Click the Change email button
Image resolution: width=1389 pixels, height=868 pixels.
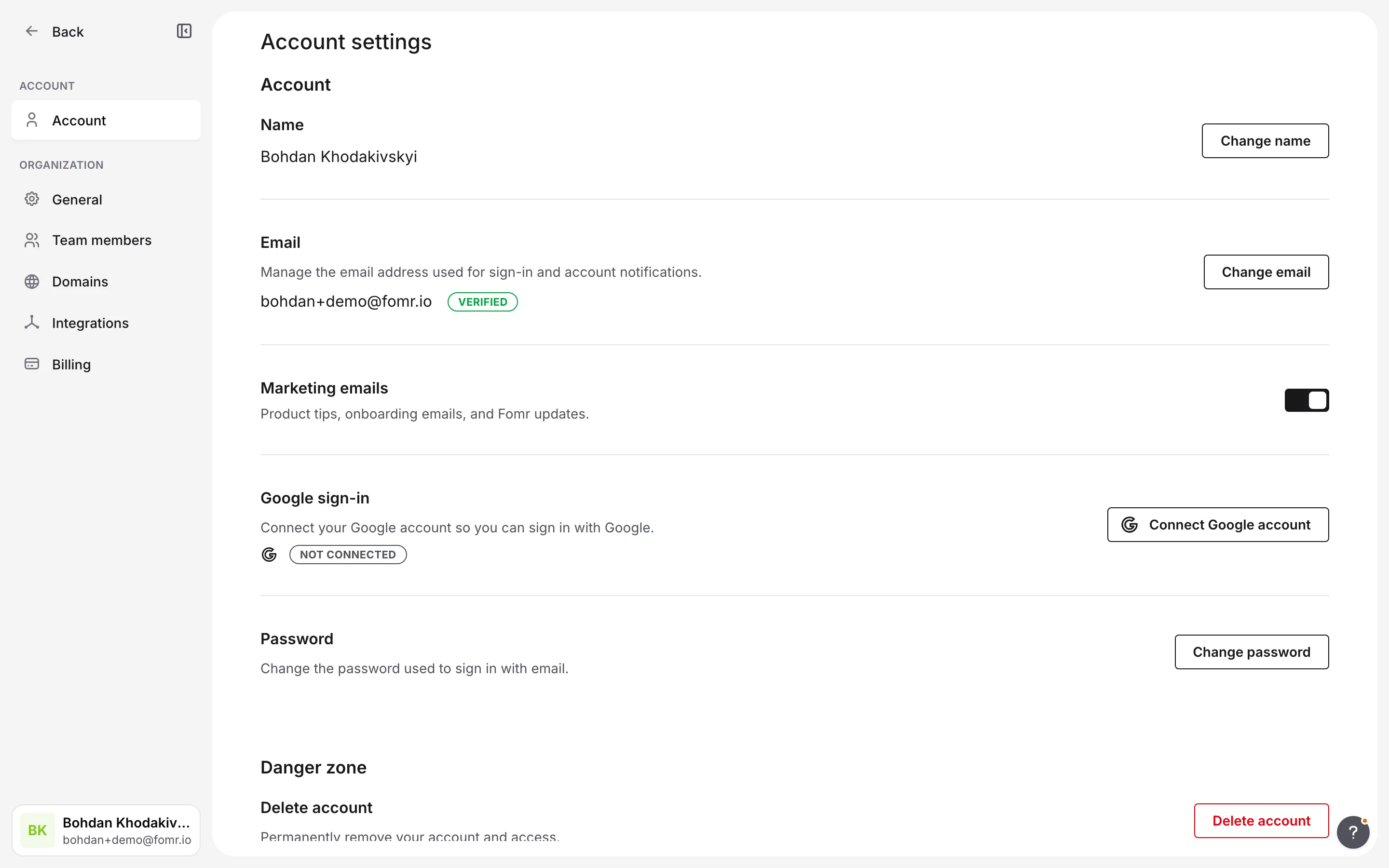(1266, 271)
